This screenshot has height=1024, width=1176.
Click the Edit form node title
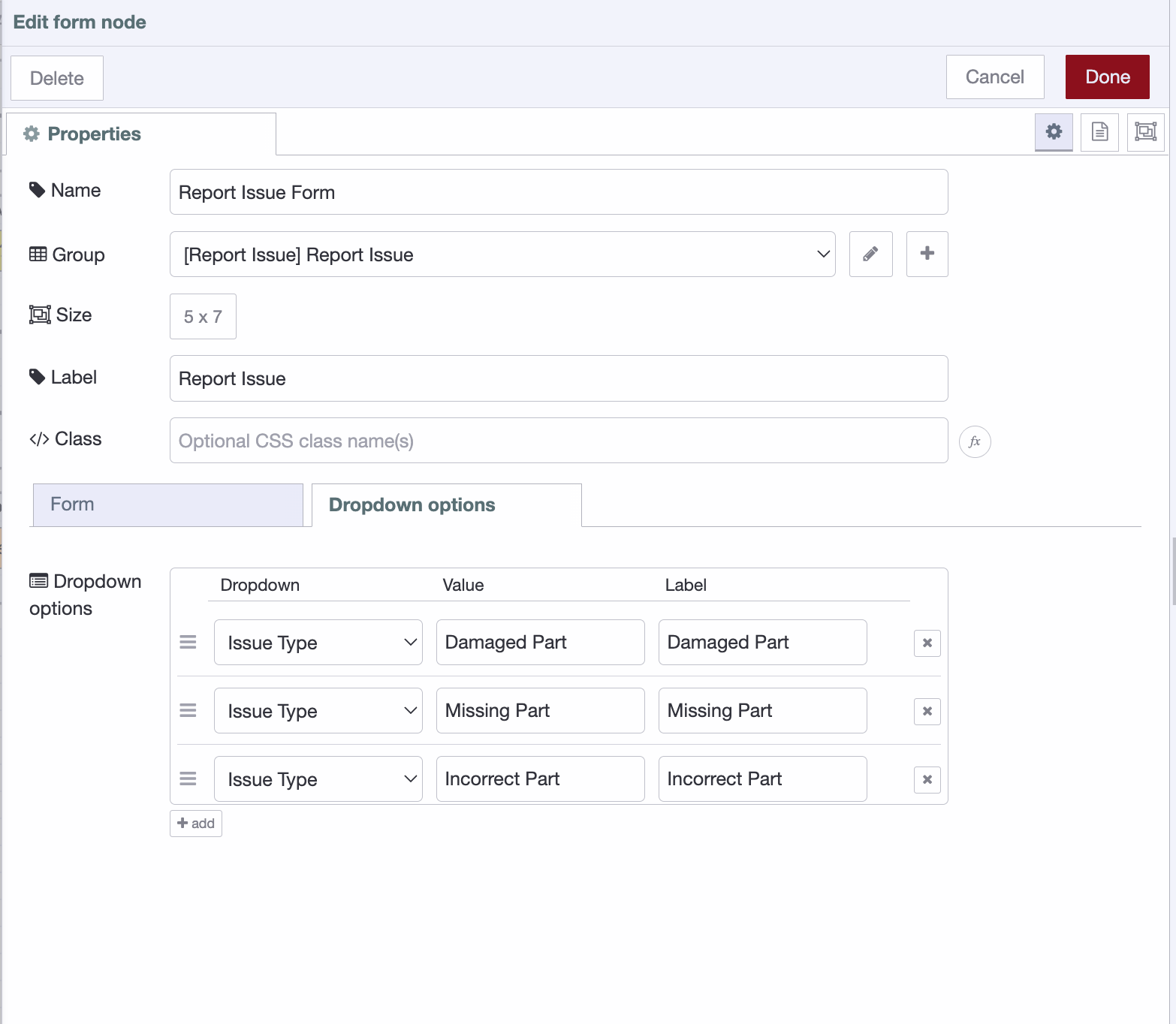tap(80, 22)
